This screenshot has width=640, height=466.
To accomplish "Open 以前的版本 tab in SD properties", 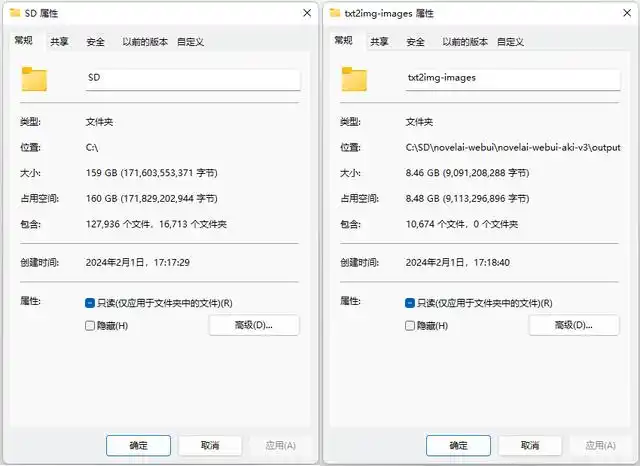I will coord(145,42).
